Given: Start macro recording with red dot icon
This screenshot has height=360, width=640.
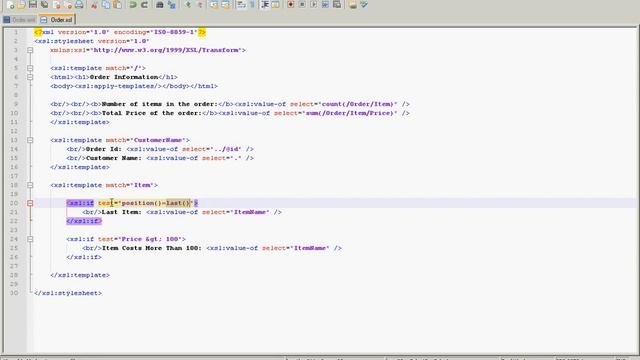Looking at the screenshot, I should click(x=291, y=5).
